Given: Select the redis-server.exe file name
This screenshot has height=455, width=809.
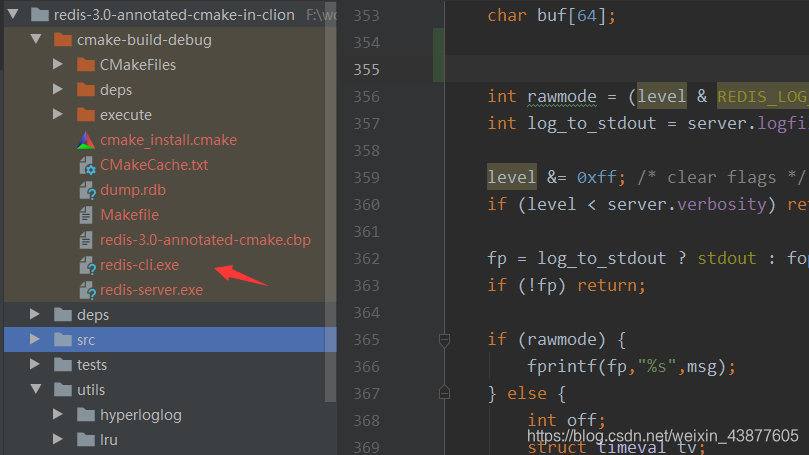Looking at the screenshot, I should (151, 290).
